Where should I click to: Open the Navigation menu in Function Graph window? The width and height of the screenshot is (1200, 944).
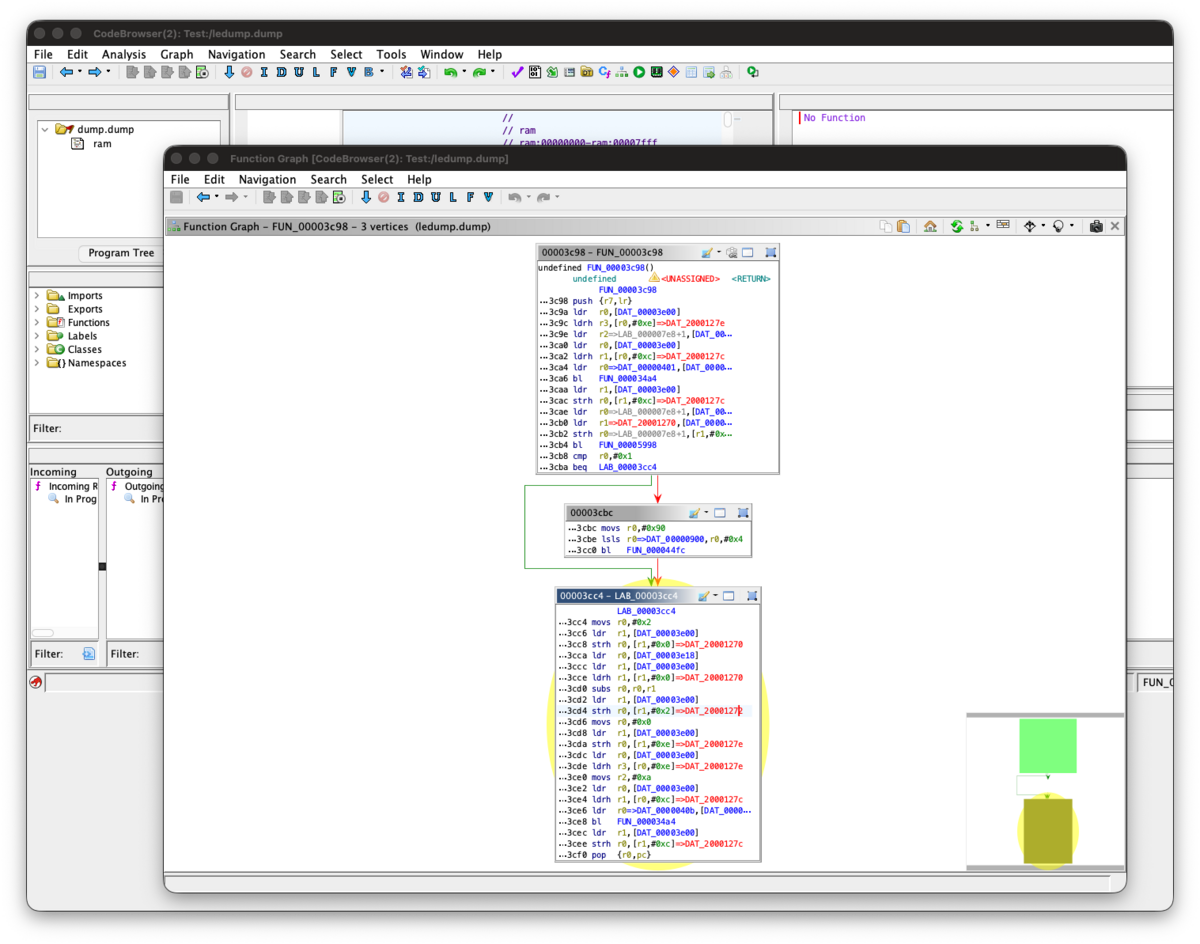267,180
